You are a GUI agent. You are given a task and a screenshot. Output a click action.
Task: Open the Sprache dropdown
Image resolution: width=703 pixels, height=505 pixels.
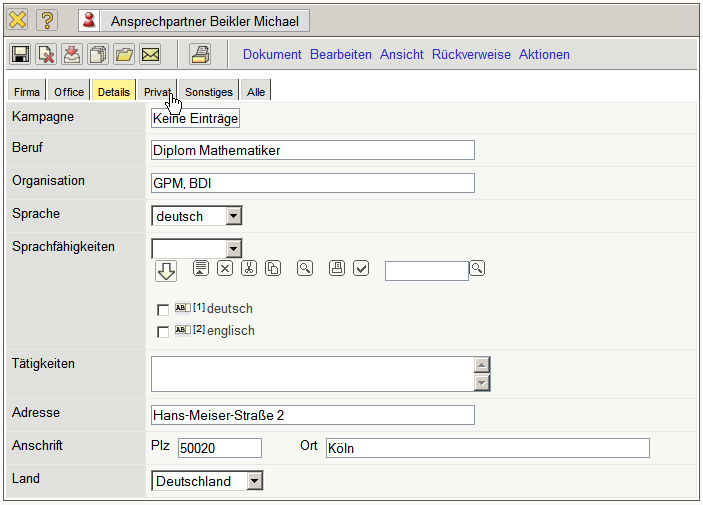pos(233,216)
